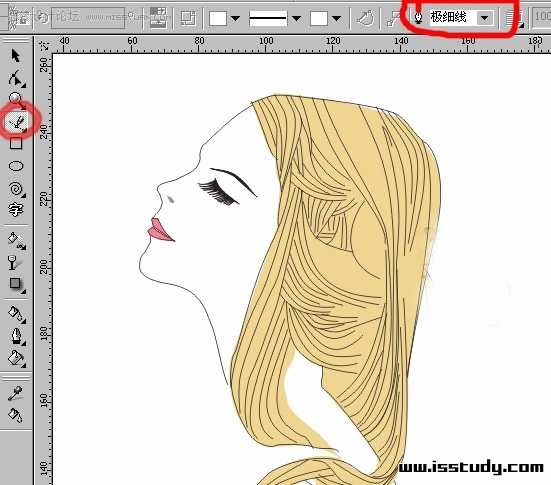551x485 pixels.
Task: Open the outline line style dropdown
Action: coord(297,18)
